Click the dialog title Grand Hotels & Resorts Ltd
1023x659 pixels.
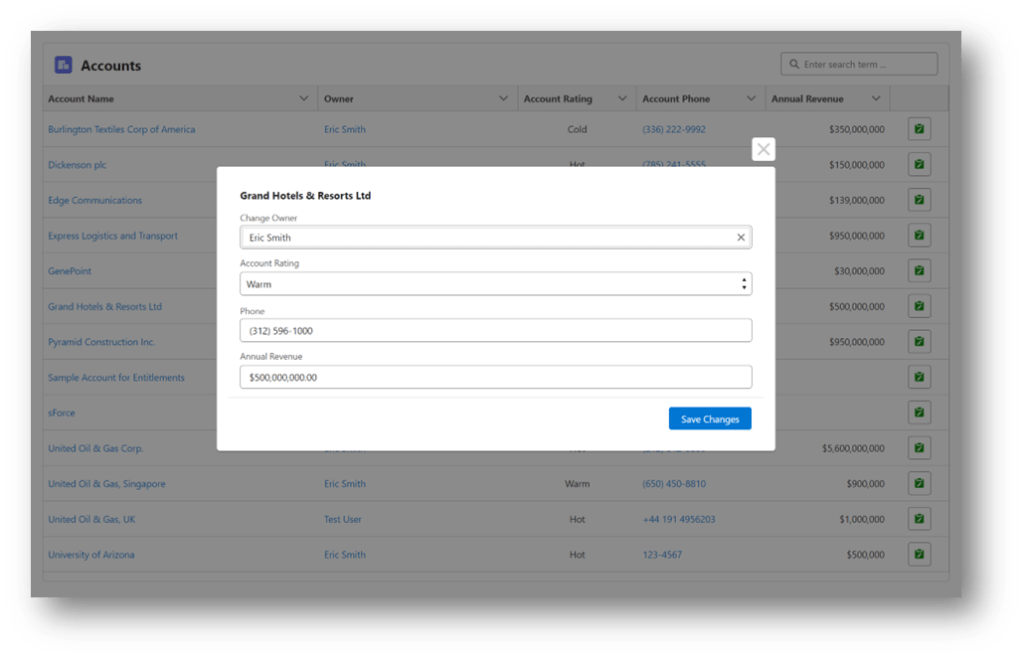tap(305, 195)
